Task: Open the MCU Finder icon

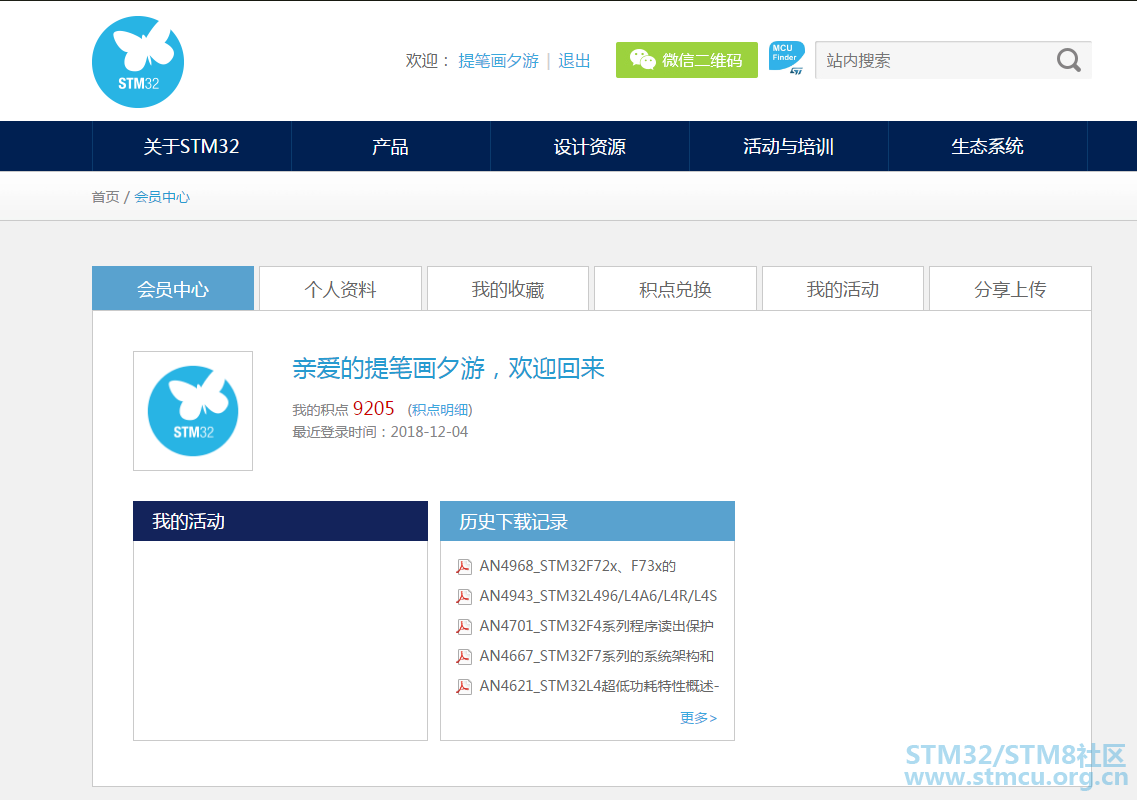Action: tap(787, 58)
